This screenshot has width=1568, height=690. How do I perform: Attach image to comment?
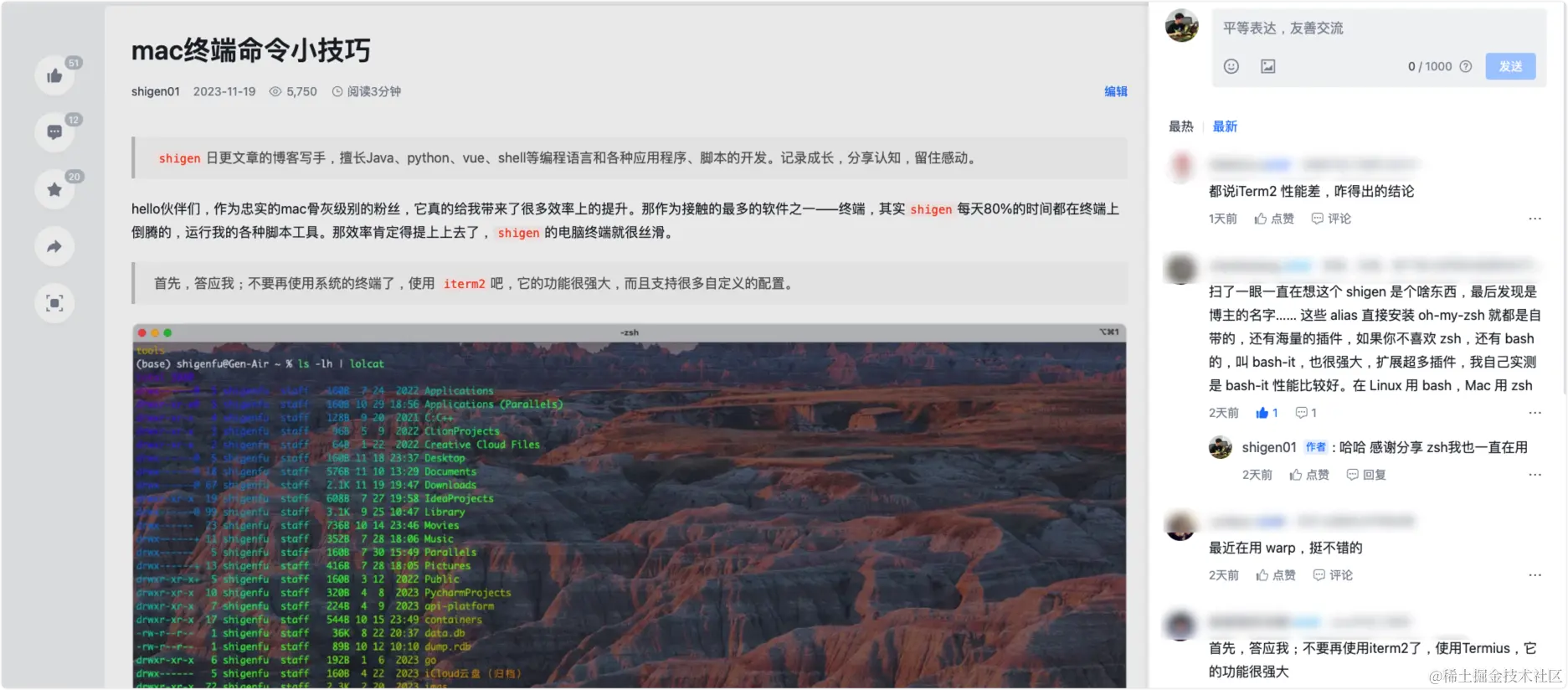1268,66
